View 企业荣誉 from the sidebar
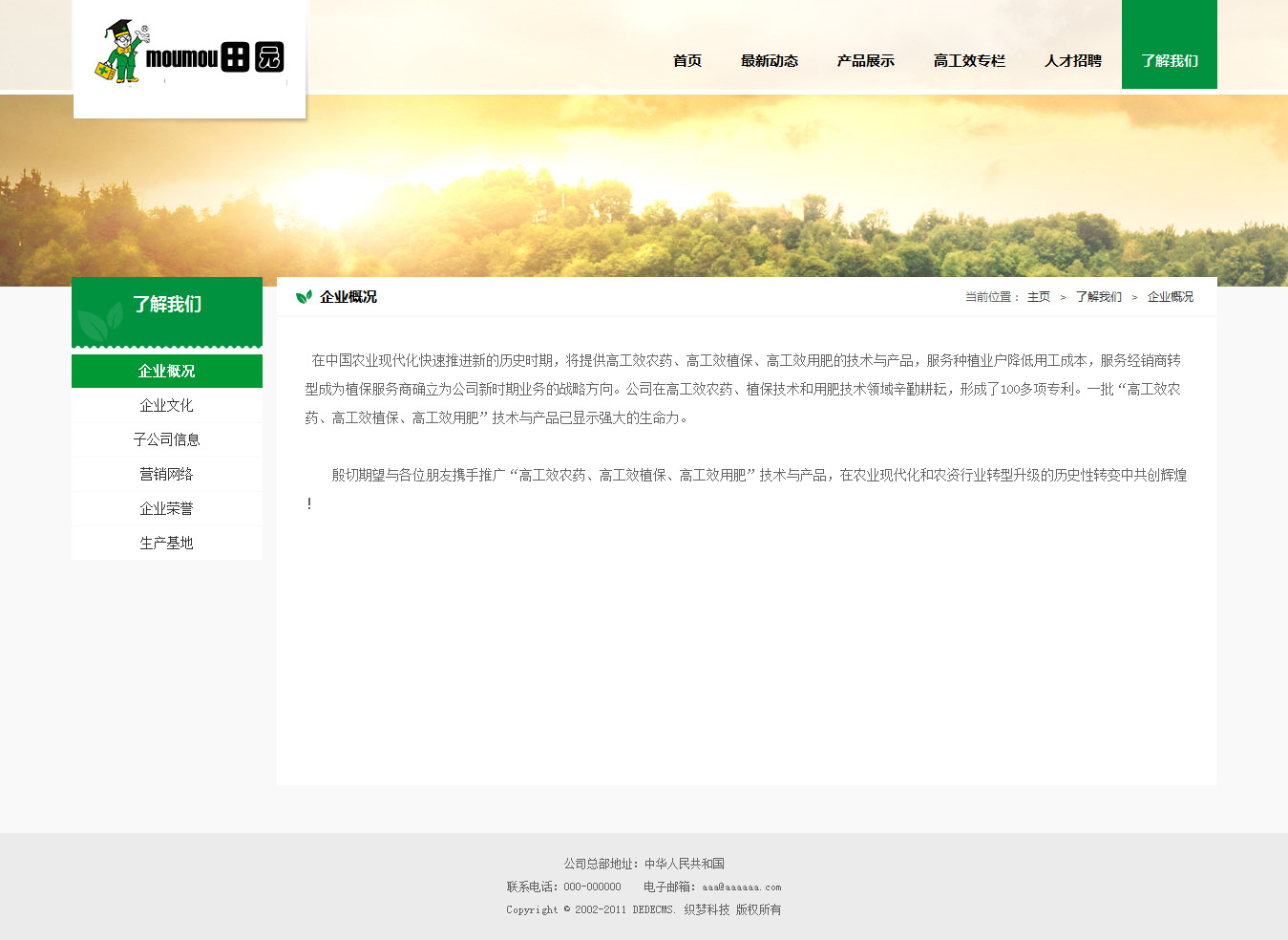1288x940 pixels. (167, 508)
